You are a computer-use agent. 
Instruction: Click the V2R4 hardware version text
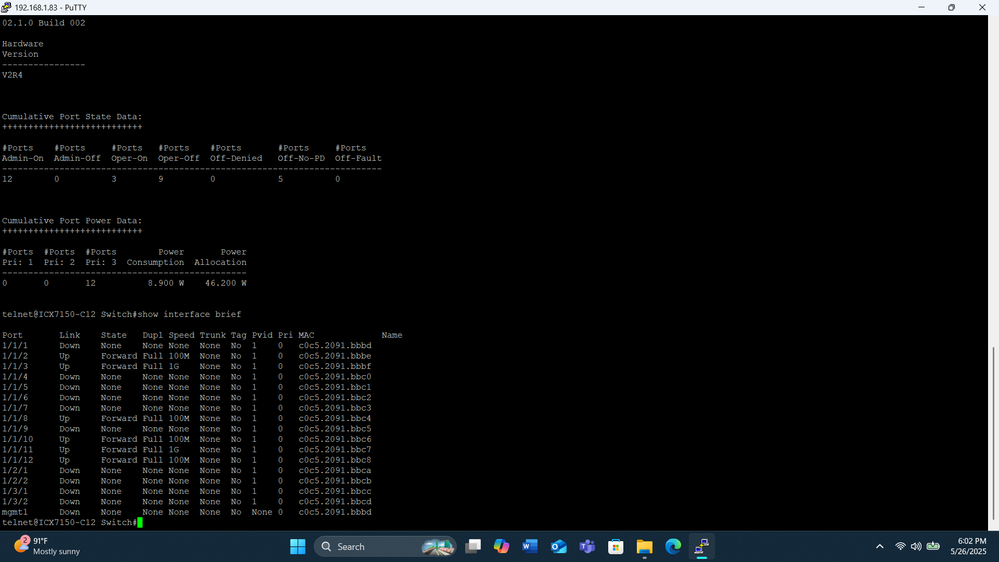pos(12,75)
